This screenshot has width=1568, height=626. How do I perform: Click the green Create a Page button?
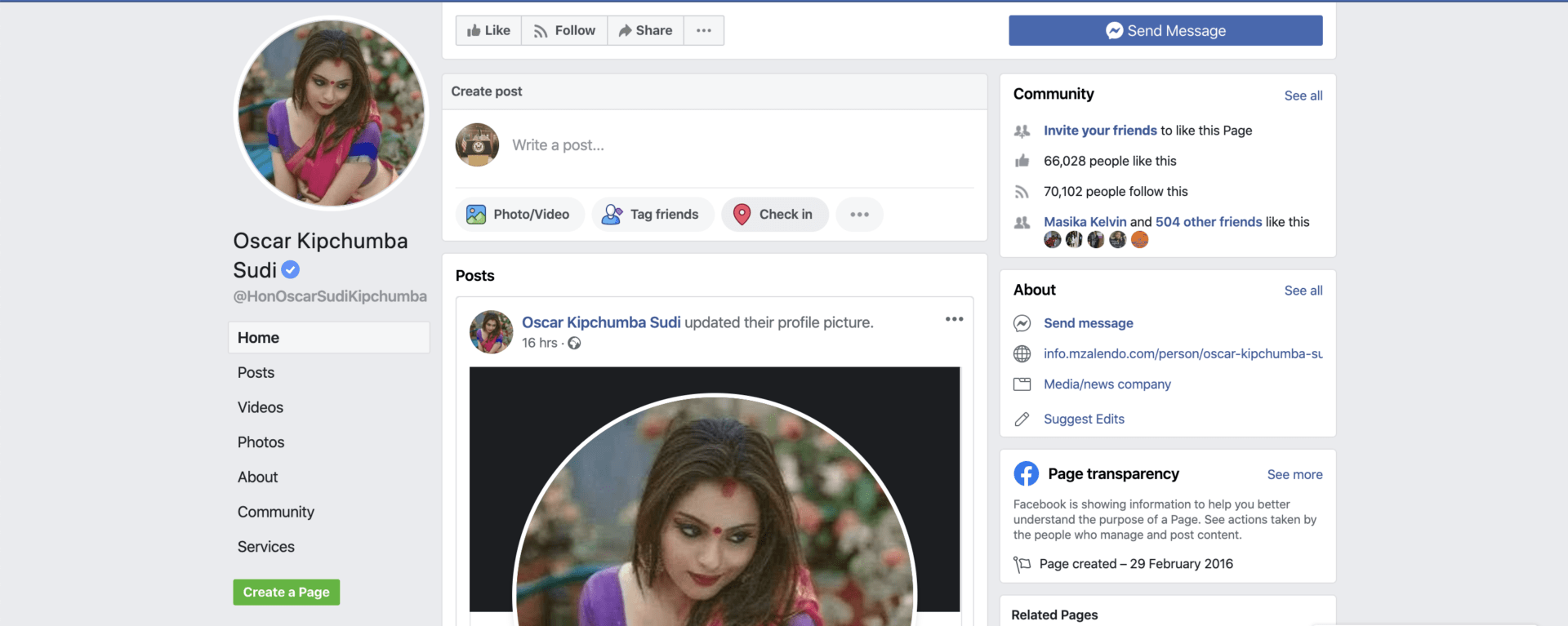click(x=286, y=593)
